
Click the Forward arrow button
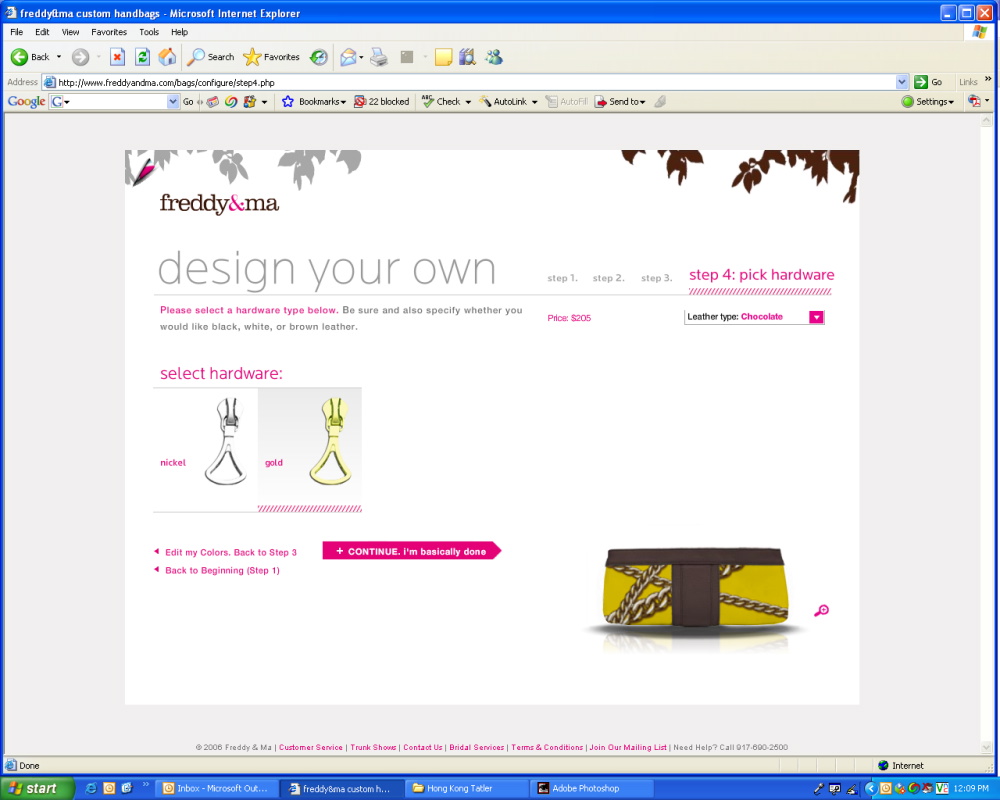point(80,57)
